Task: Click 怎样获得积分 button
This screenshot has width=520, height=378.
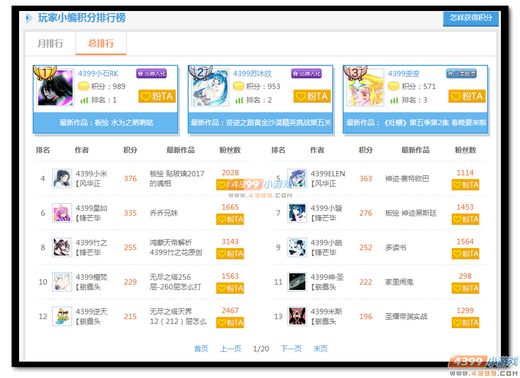Action: [x=471, y=18]
